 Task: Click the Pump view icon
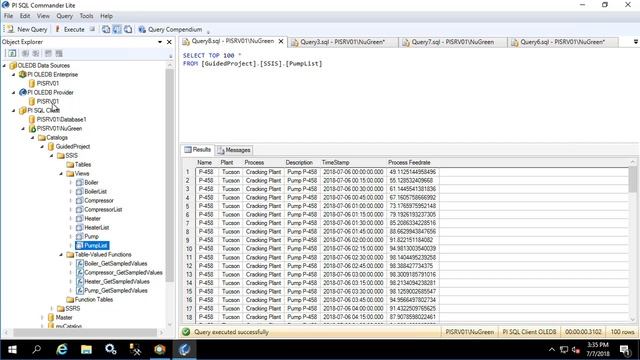tap(80, 236)
